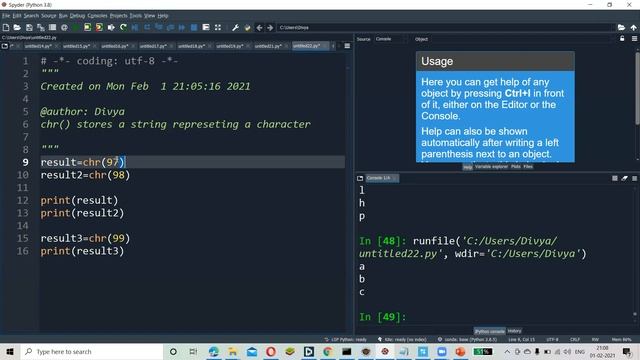
Task: Click the @ symbol finder toolbar icon
Action: tap(64, 27)
